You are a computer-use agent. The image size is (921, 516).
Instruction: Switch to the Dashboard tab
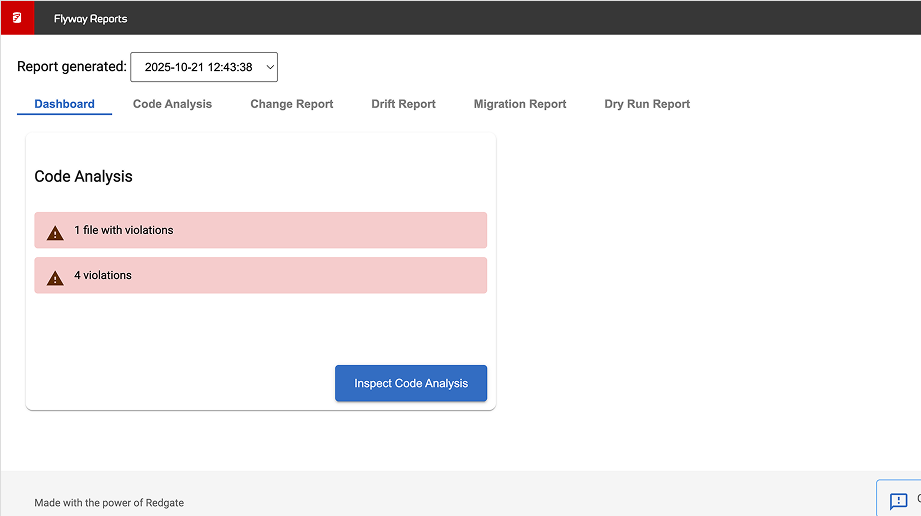click(x=64, y=104)
